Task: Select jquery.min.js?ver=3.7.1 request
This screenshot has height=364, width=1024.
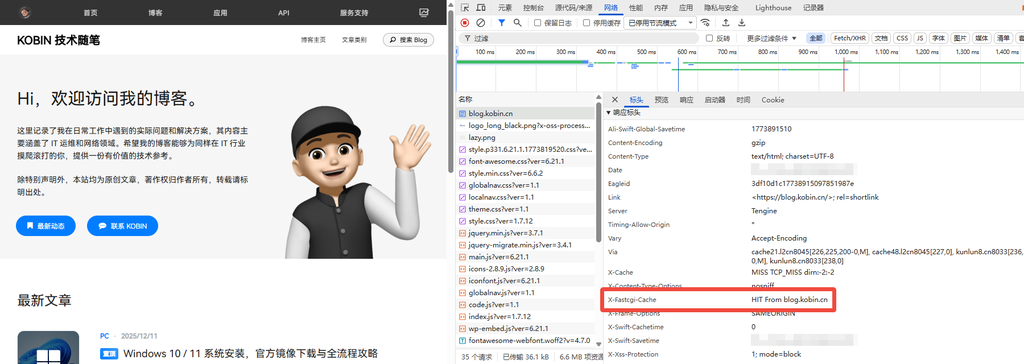Action: 525,233
